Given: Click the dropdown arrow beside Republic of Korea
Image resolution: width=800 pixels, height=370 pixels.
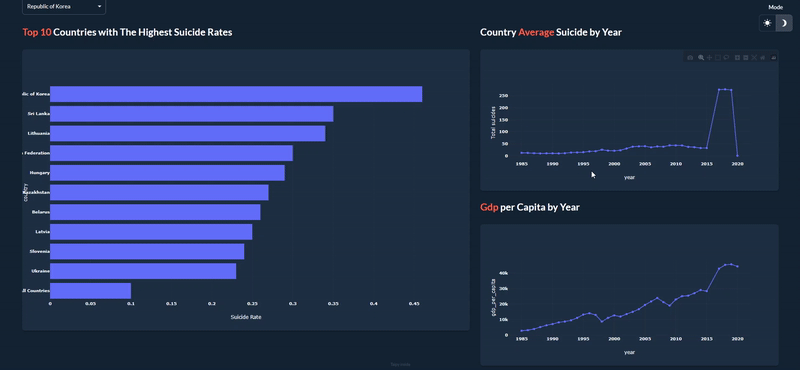Looking at the screenshot, I should click(99, 7).
